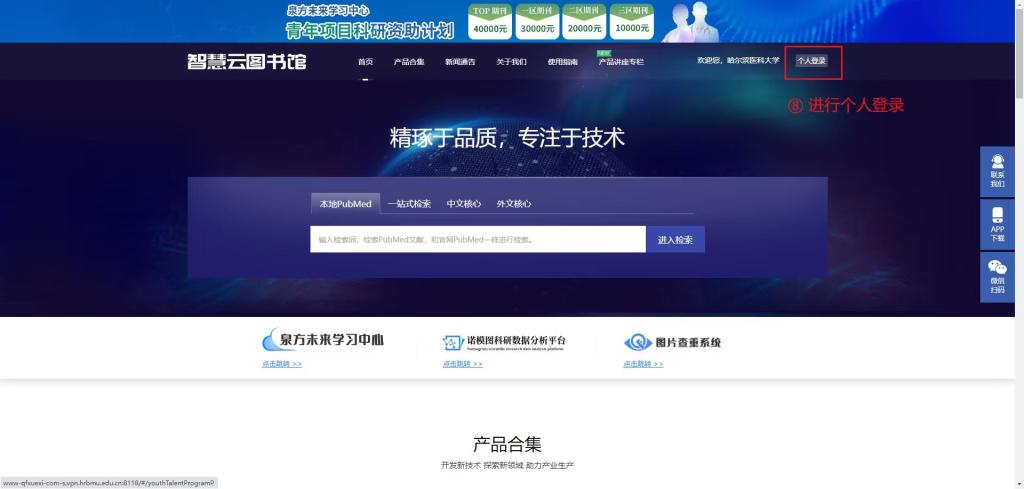Click the 诺模图科研数据分析平台 logo
The image size is (1024, 489).
[504, 342]
